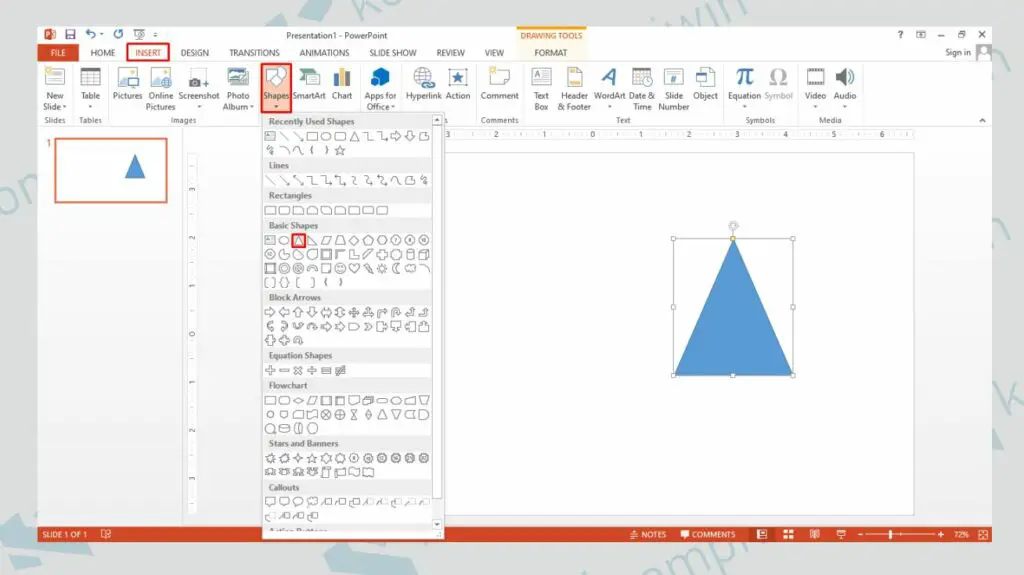Image resolution: width=1024 pixels, height=575 pixels.
Task: Switch to the HOME tab
Action: click(x=103, y=53)
